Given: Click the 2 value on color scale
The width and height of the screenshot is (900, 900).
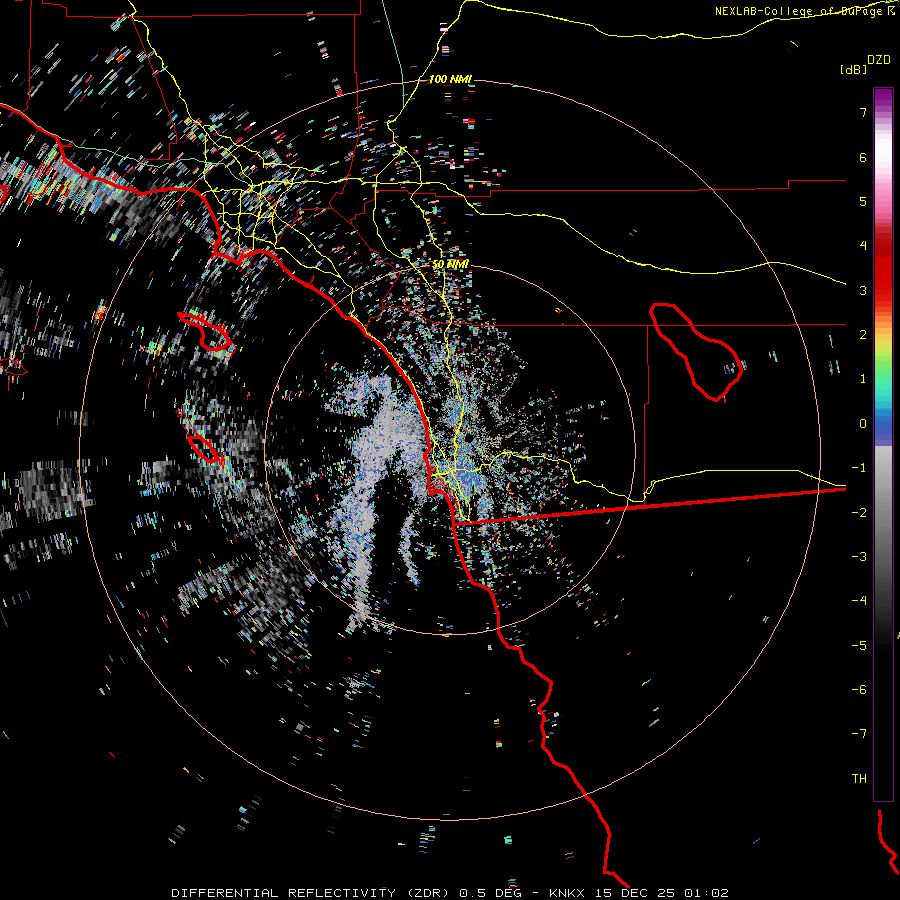Looking at the screenshot, I should (x=863, y=335).
